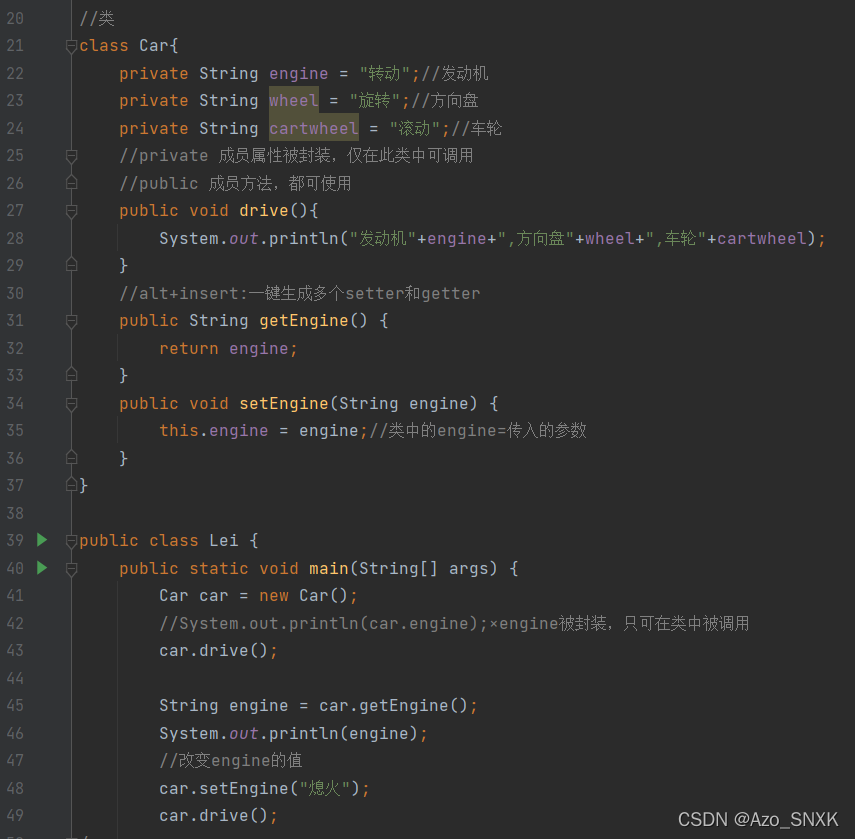Viewport: 855px width, 839px height.
Task: Click 'getEngine' method declaration name
Action: tap(304, 321)
